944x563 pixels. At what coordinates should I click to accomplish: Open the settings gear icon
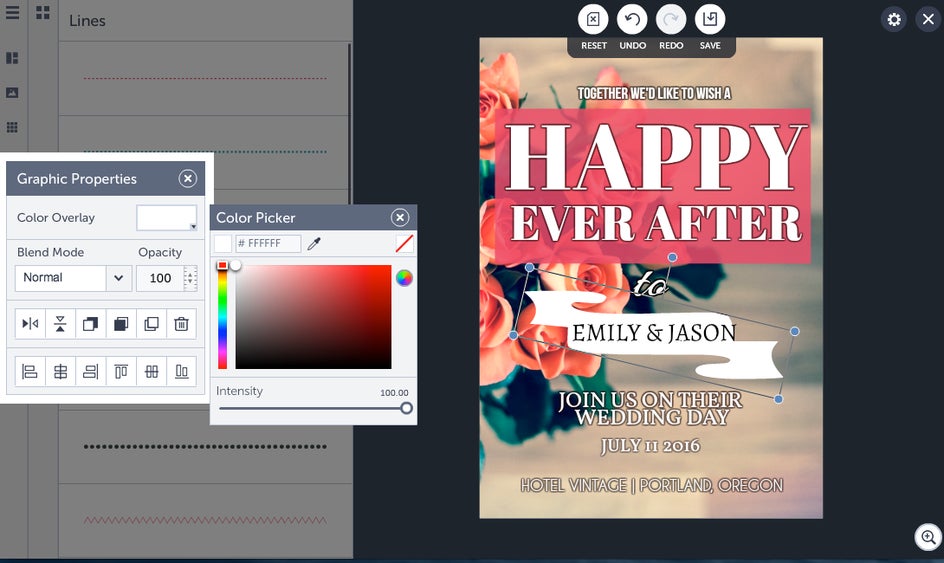tap(894, 19)
